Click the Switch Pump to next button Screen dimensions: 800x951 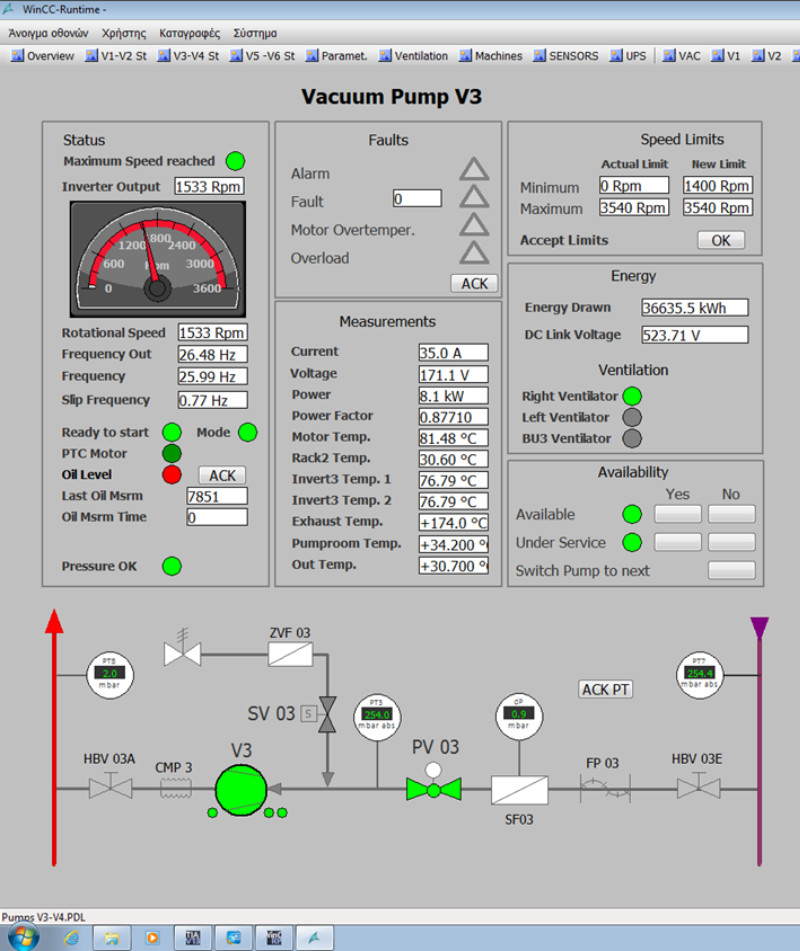[731, 570]
